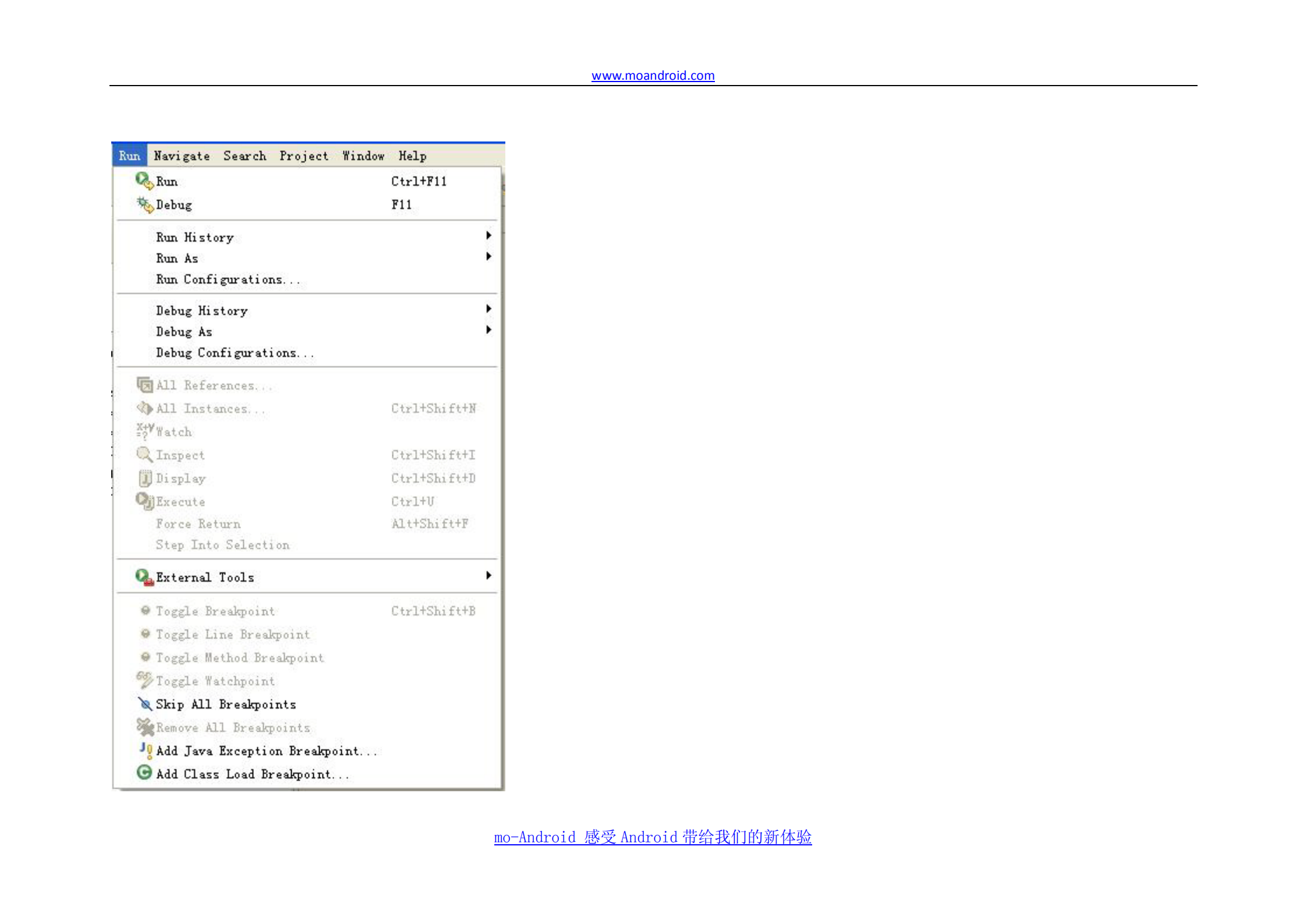Click the Add Class Load Breakpoint icon
The height and width of the screenshot is (924, 1307).
[x=144, y=773]
